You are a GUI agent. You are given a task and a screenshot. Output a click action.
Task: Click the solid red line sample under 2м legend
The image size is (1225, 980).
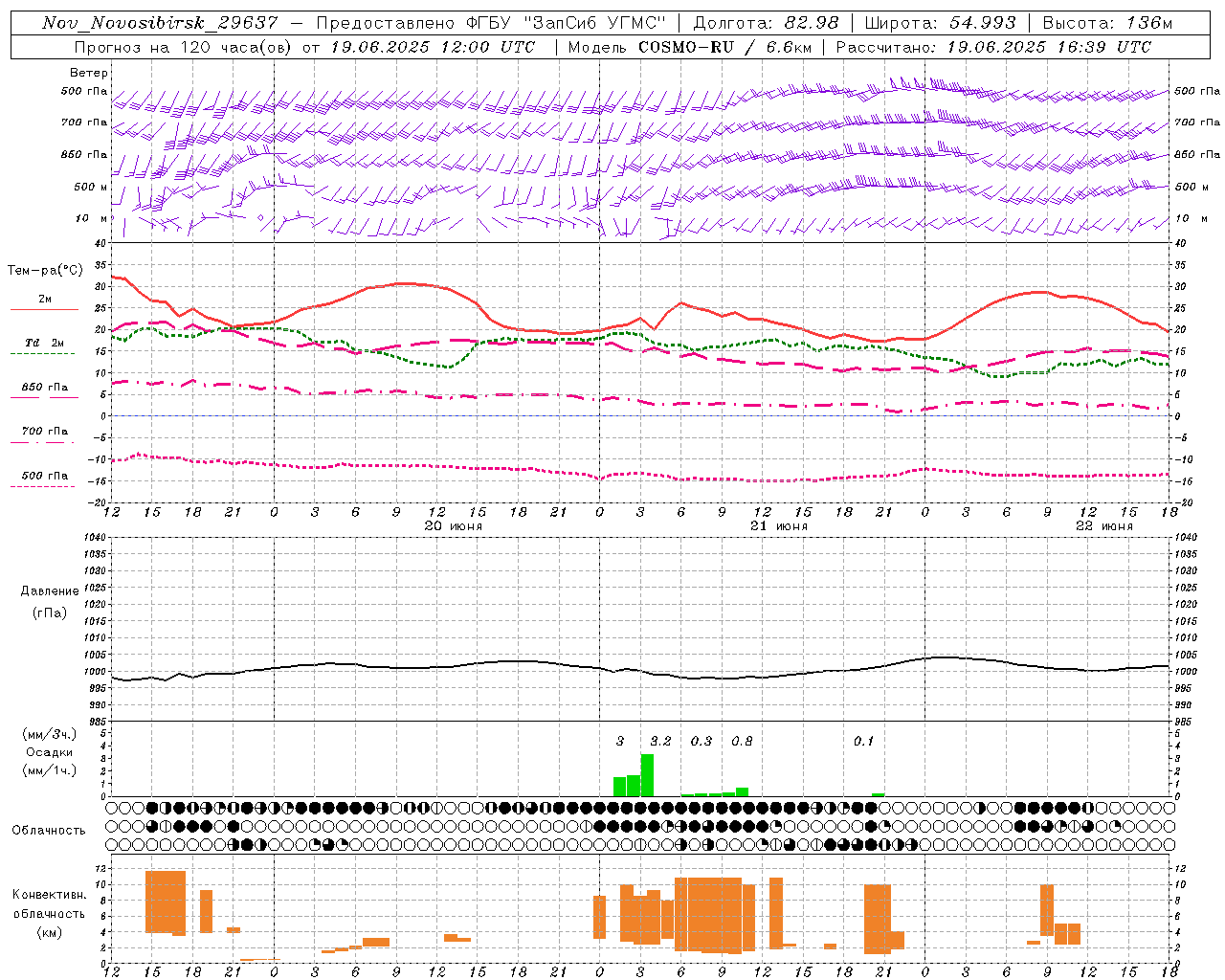(x=44, y=309)
